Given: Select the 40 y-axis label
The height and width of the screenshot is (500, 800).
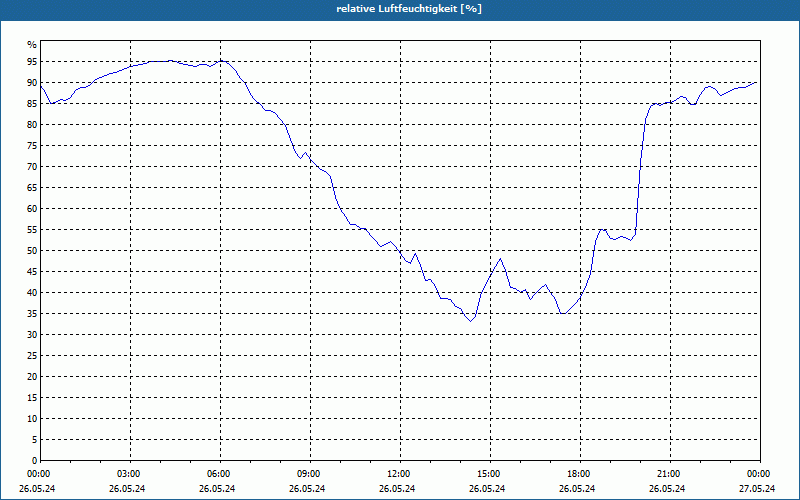Looking at the screenshot, I should tap(32, 293).
